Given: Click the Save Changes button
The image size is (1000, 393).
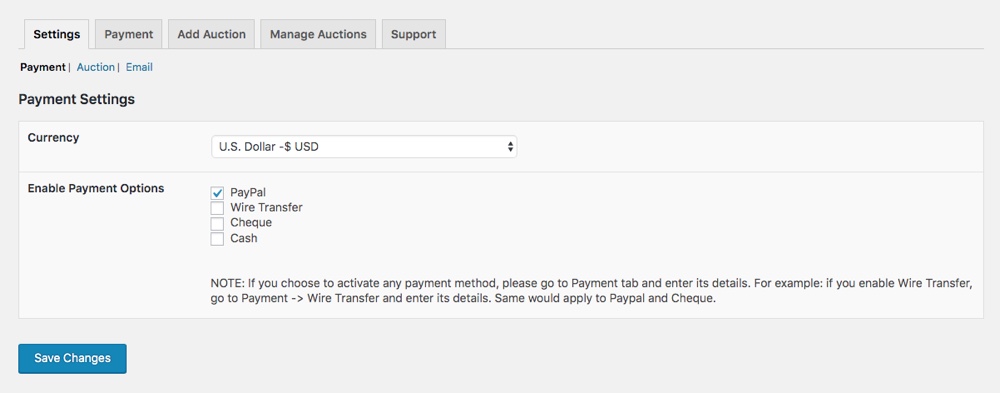Looking at the screenshot, I should pos(72,358).
